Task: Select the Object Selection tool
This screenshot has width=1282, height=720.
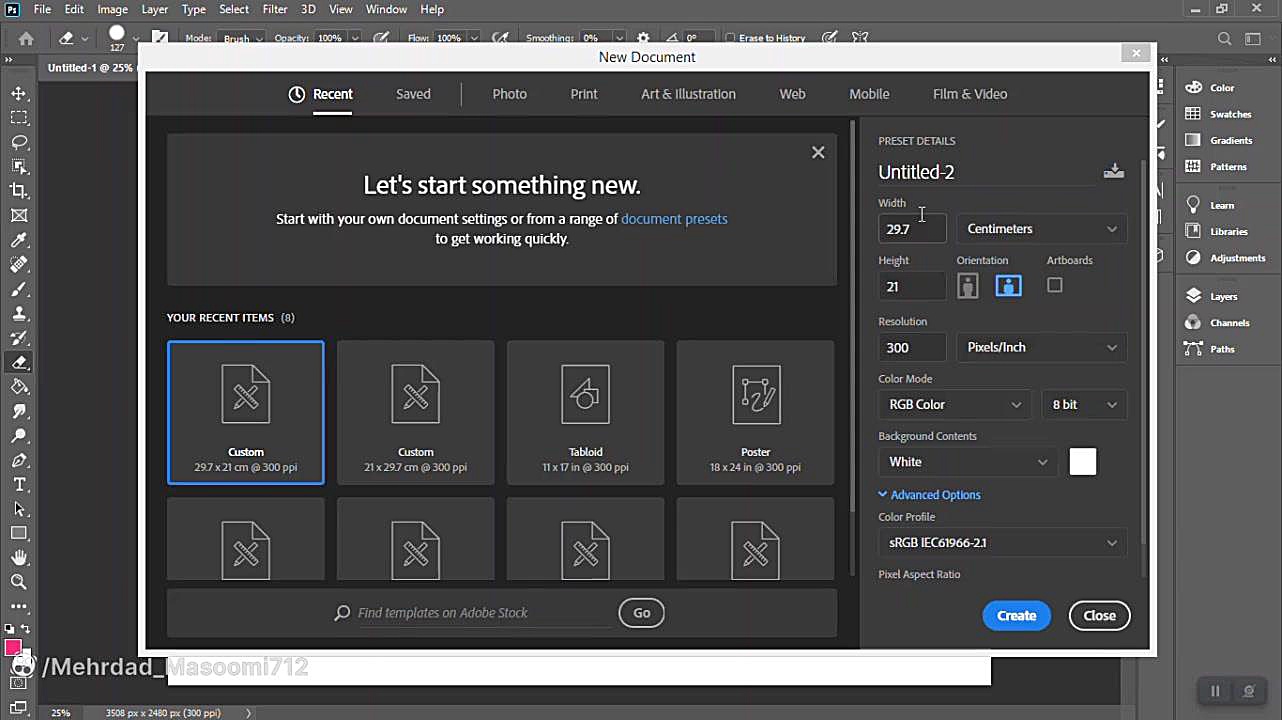Action: tap(19, 166)
